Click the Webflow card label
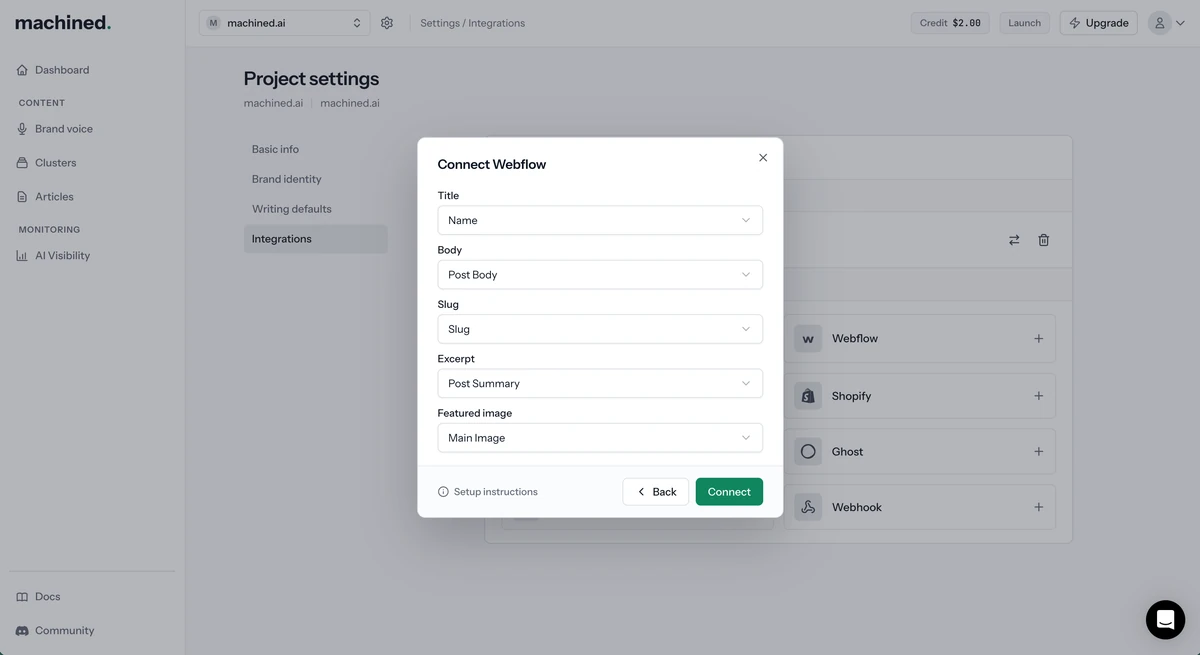1200x655 pixels. click(855, 339)
